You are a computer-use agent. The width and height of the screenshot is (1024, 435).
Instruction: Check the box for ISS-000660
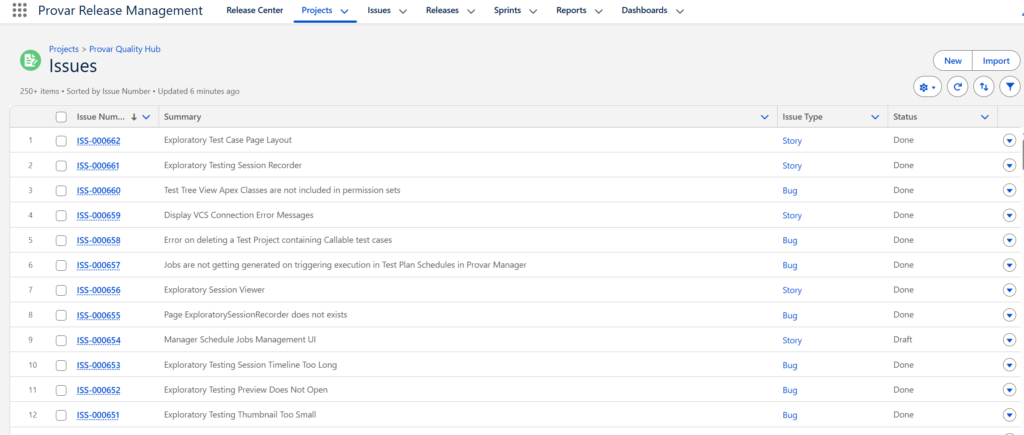coord(61,191)
